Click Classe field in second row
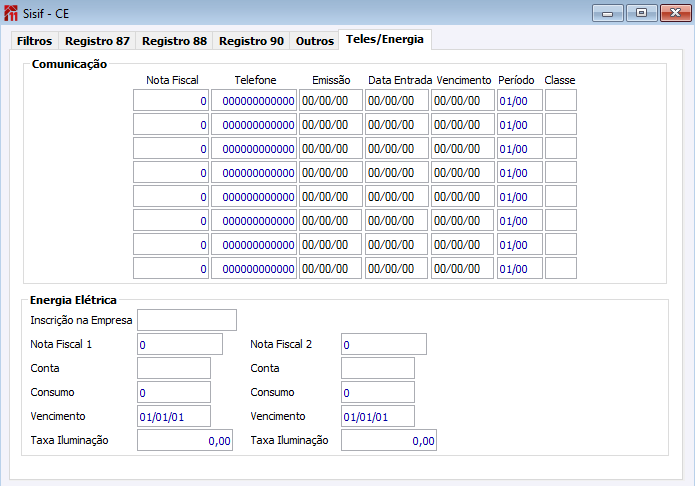 pyautogui.click(x=561, y=124)
